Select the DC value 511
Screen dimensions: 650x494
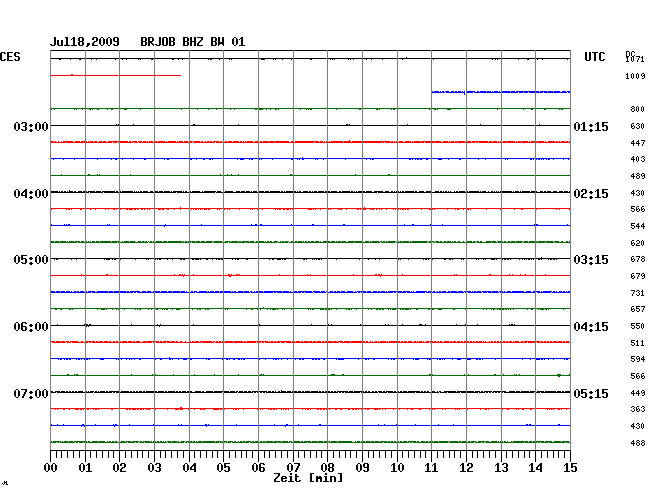638,343
